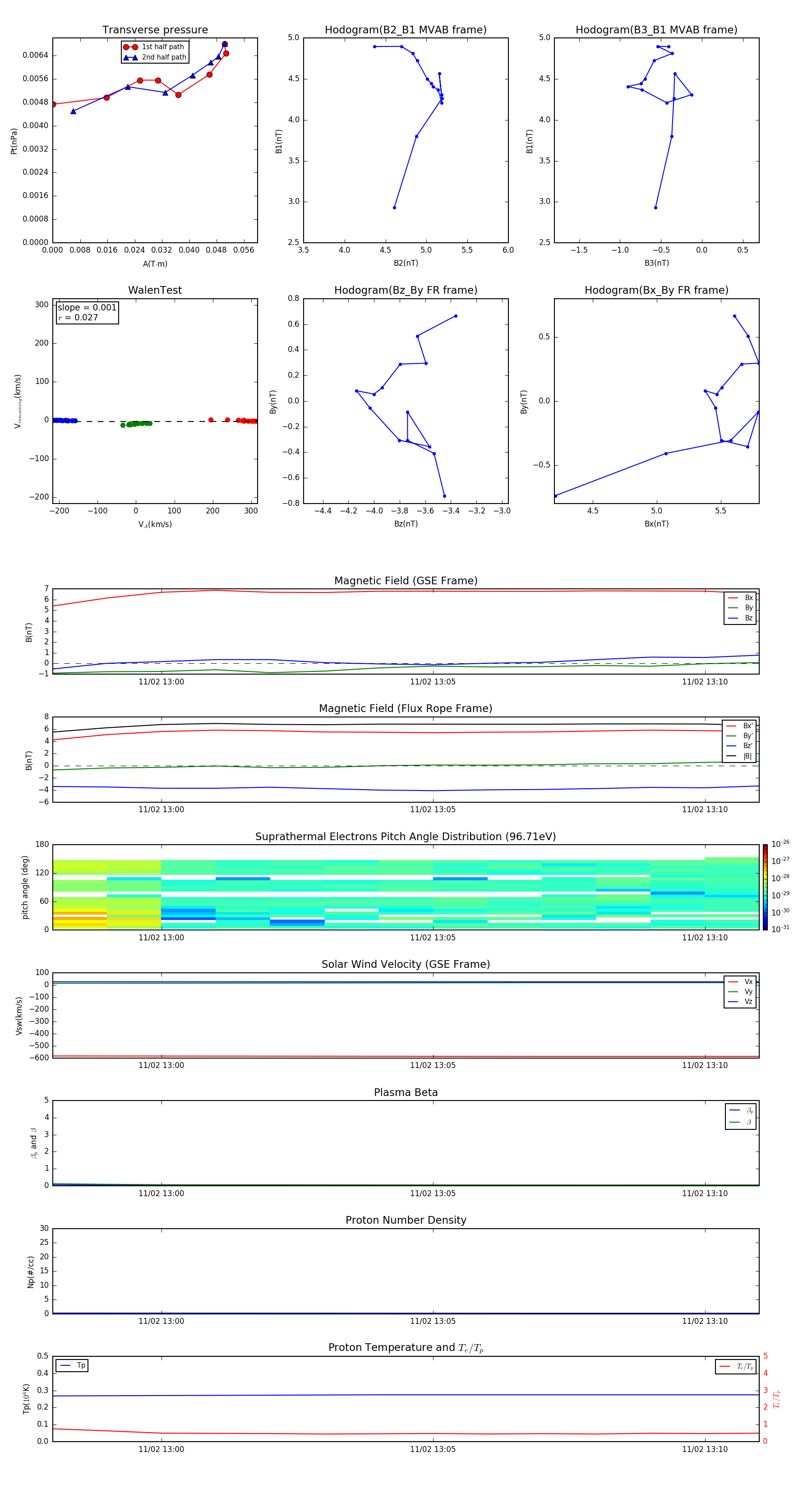The width and height of the screenshot is (812, 1489).
Task: Click '11/02 13:00' tick under Plasma Beta plot
Action: tap(161, 1193)
